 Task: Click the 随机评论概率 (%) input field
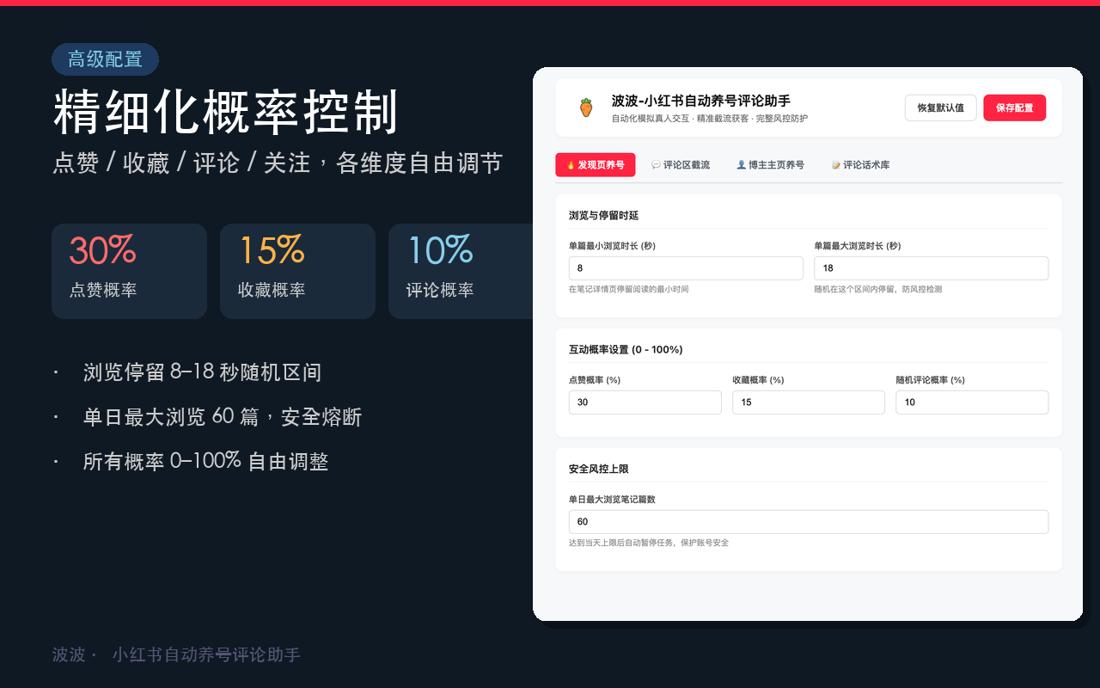tap(972, 402)
